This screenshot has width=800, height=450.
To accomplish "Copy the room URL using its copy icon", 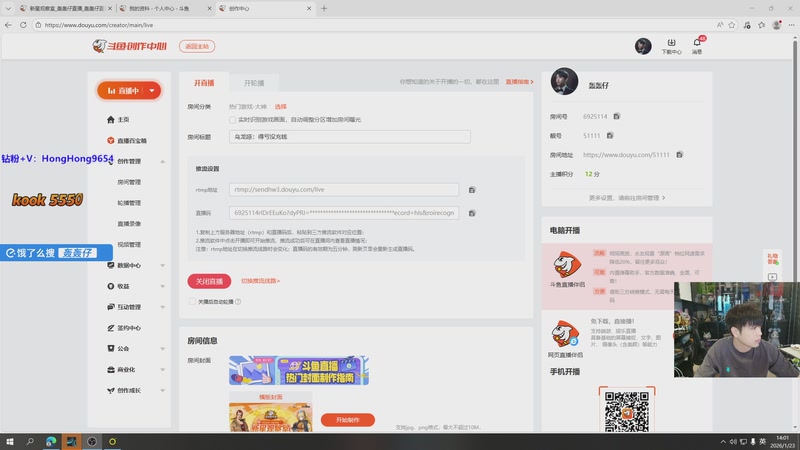I will 679,155.
